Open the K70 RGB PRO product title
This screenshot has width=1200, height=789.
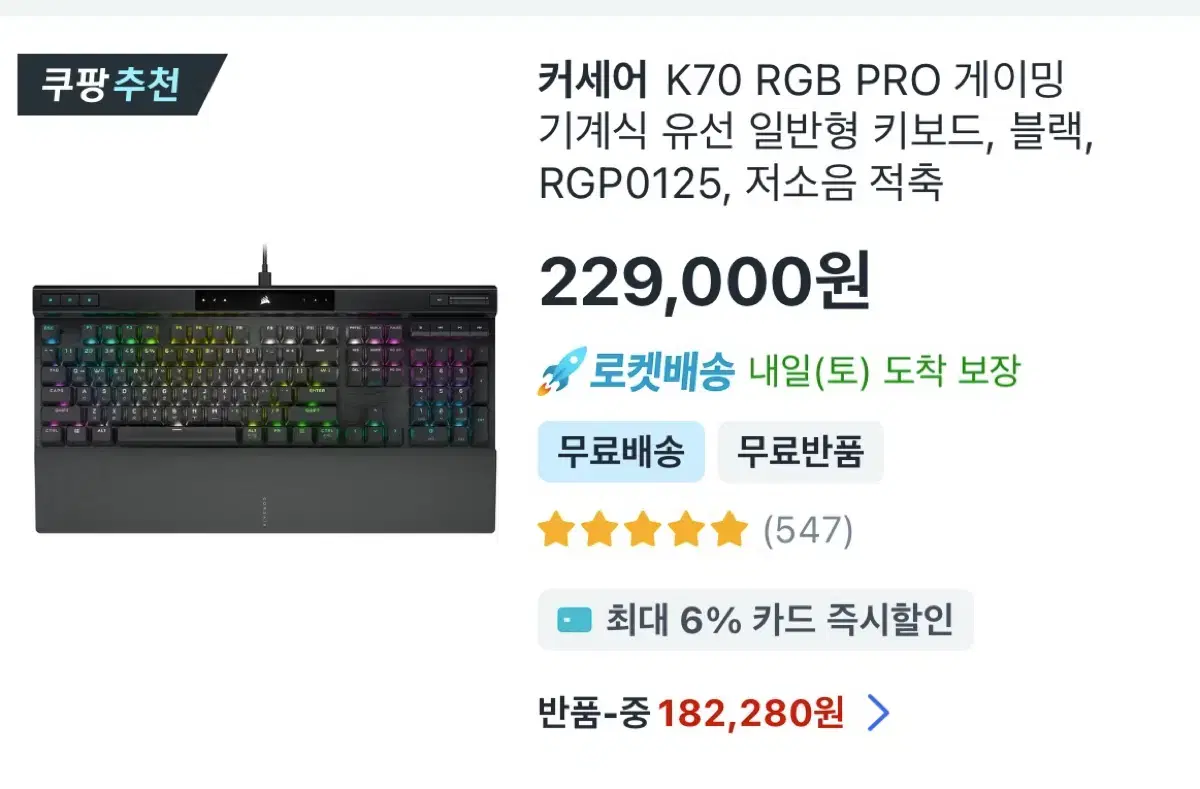pos(815,131)
